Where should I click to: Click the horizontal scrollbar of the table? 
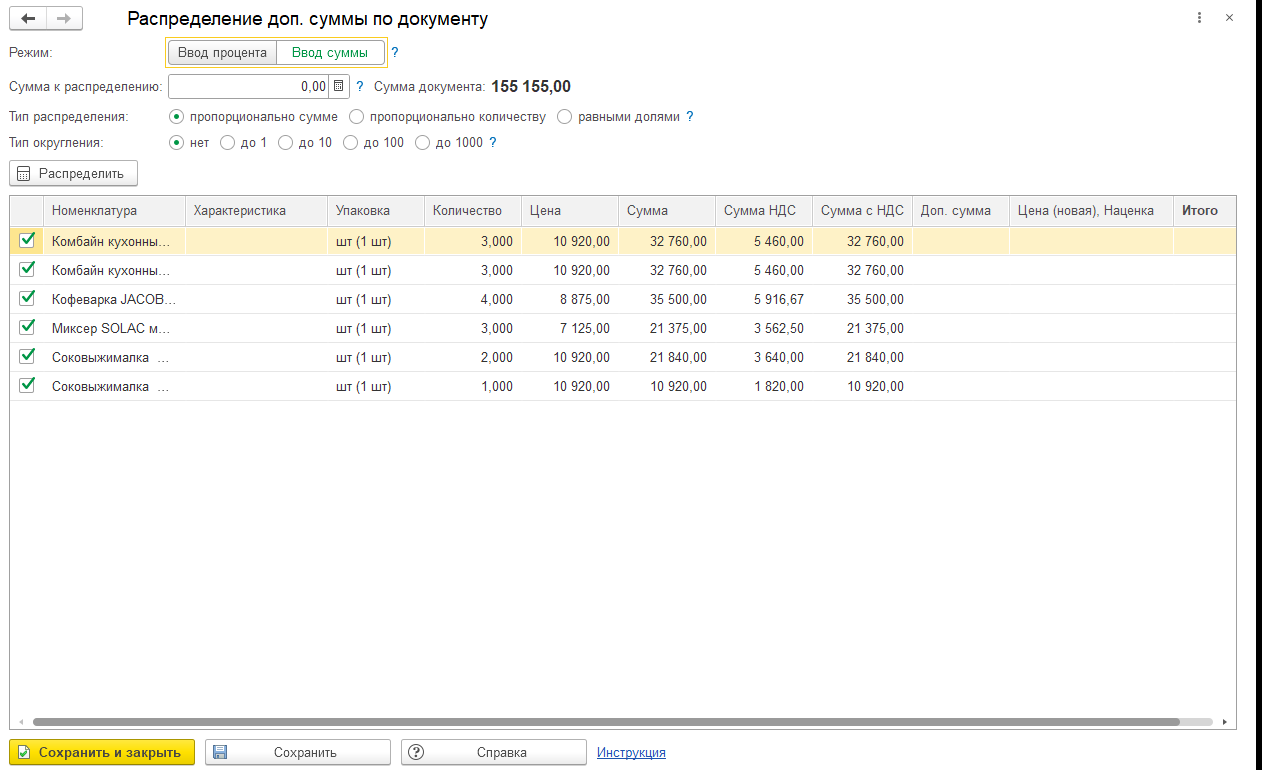(x=606, y=721)
